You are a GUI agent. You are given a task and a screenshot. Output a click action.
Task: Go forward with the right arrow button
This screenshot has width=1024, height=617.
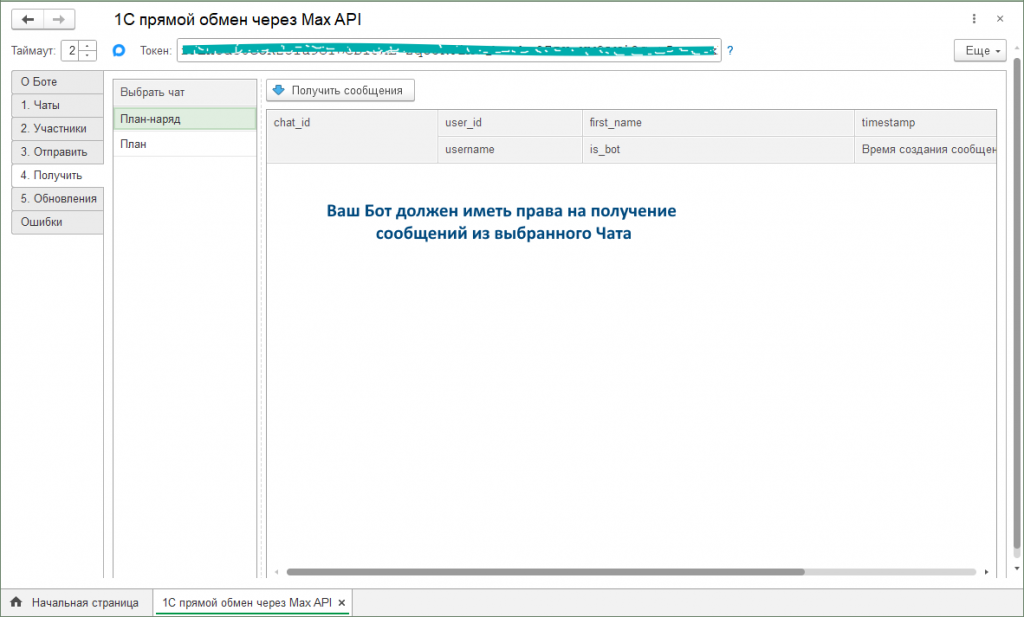pos(59,20)
